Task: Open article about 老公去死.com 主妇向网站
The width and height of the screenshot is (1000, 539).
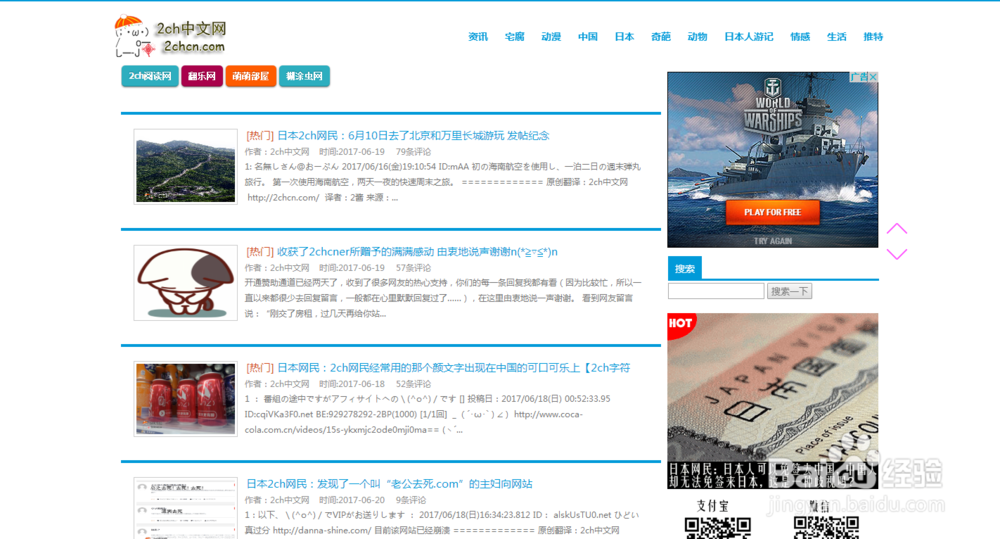Action: (389, 484)
